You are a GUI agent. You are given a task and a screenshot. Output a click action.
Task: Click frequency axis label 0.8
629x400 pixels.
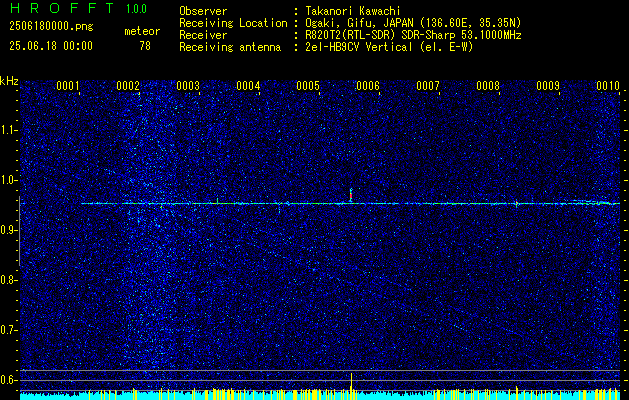(7, 280)
